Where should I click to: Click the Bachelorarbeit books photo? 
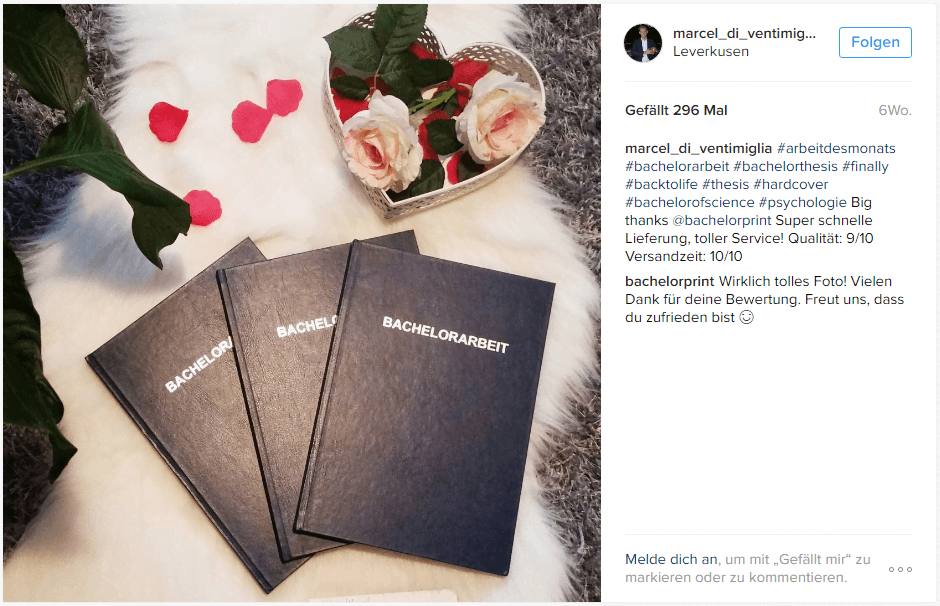[302, 303]
